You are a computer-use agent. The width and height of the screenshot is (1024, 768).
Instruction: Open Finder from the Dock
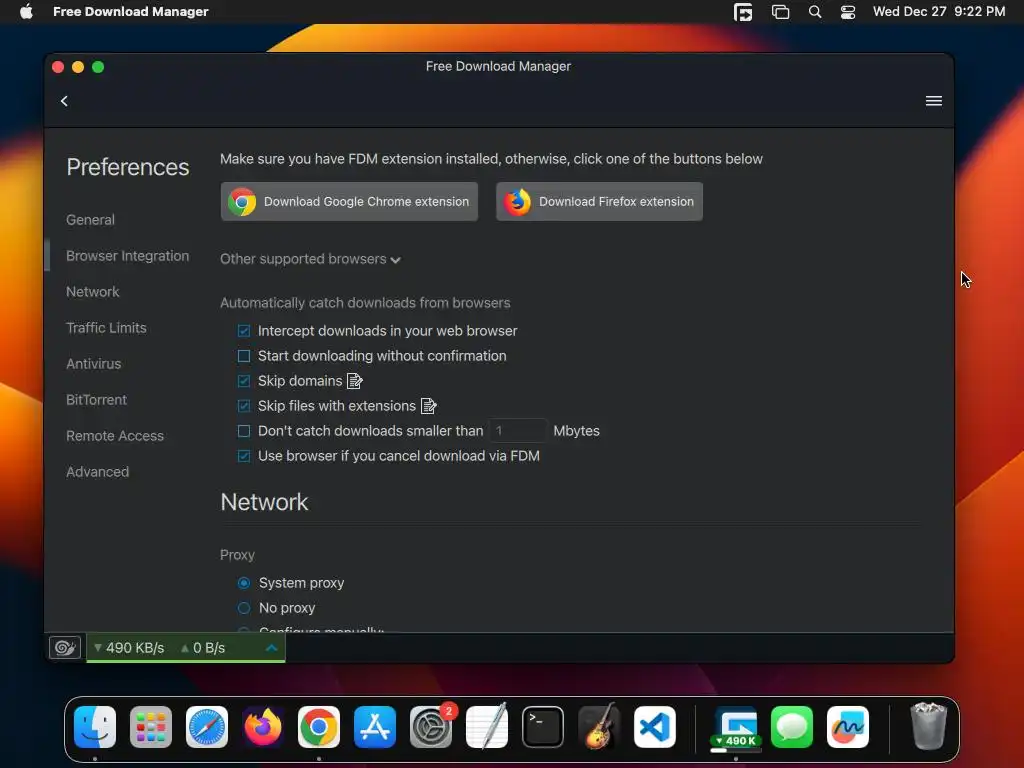(95, 727)
